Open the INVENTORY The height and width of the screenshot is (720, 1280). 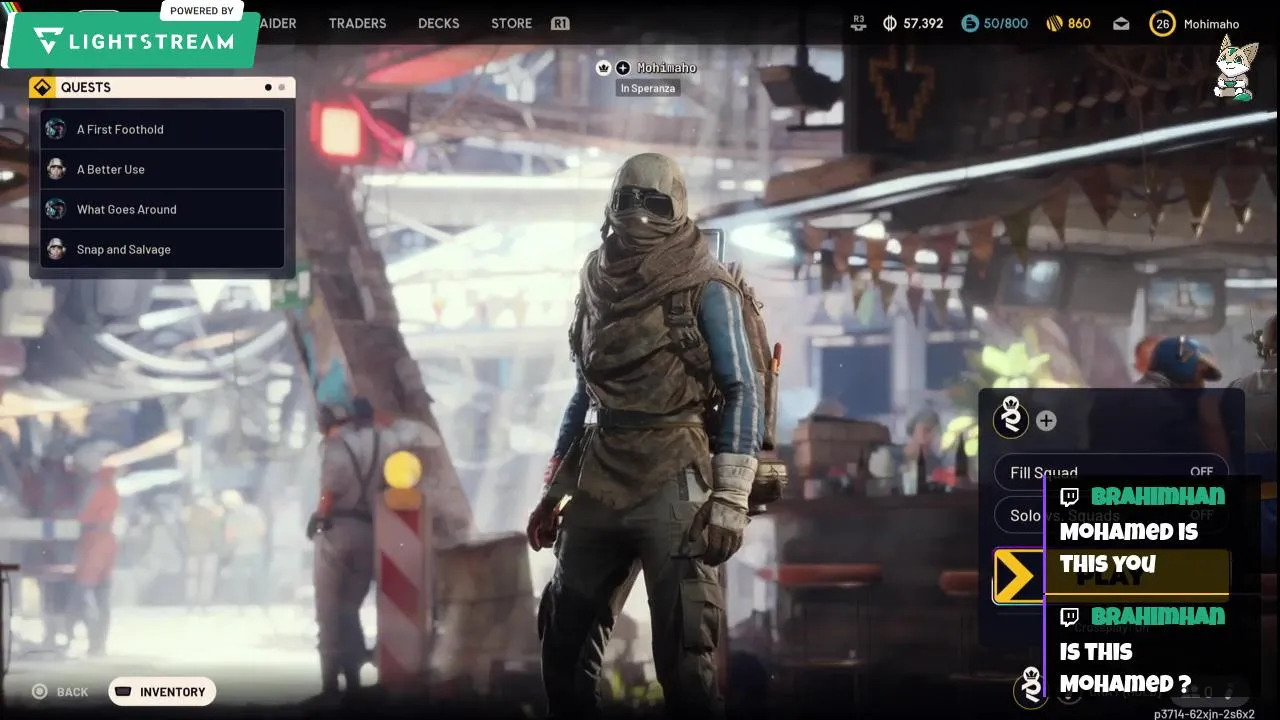(x=162, y=692)
